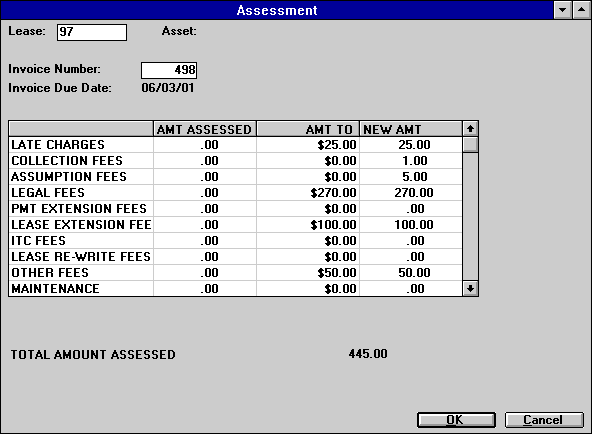Click the AMT ASSESSED column header
Image resolution: width=592 pixels, height=434 pixels.
(205, 129)
